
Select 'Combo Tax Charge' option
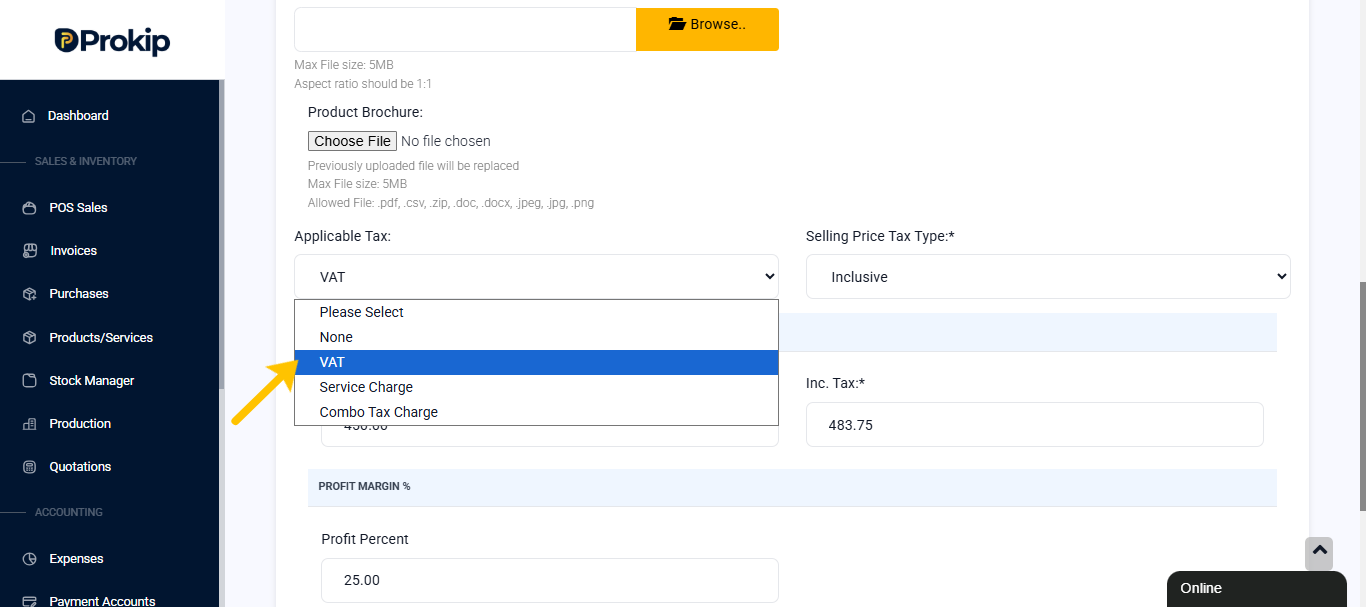point(536,412)
